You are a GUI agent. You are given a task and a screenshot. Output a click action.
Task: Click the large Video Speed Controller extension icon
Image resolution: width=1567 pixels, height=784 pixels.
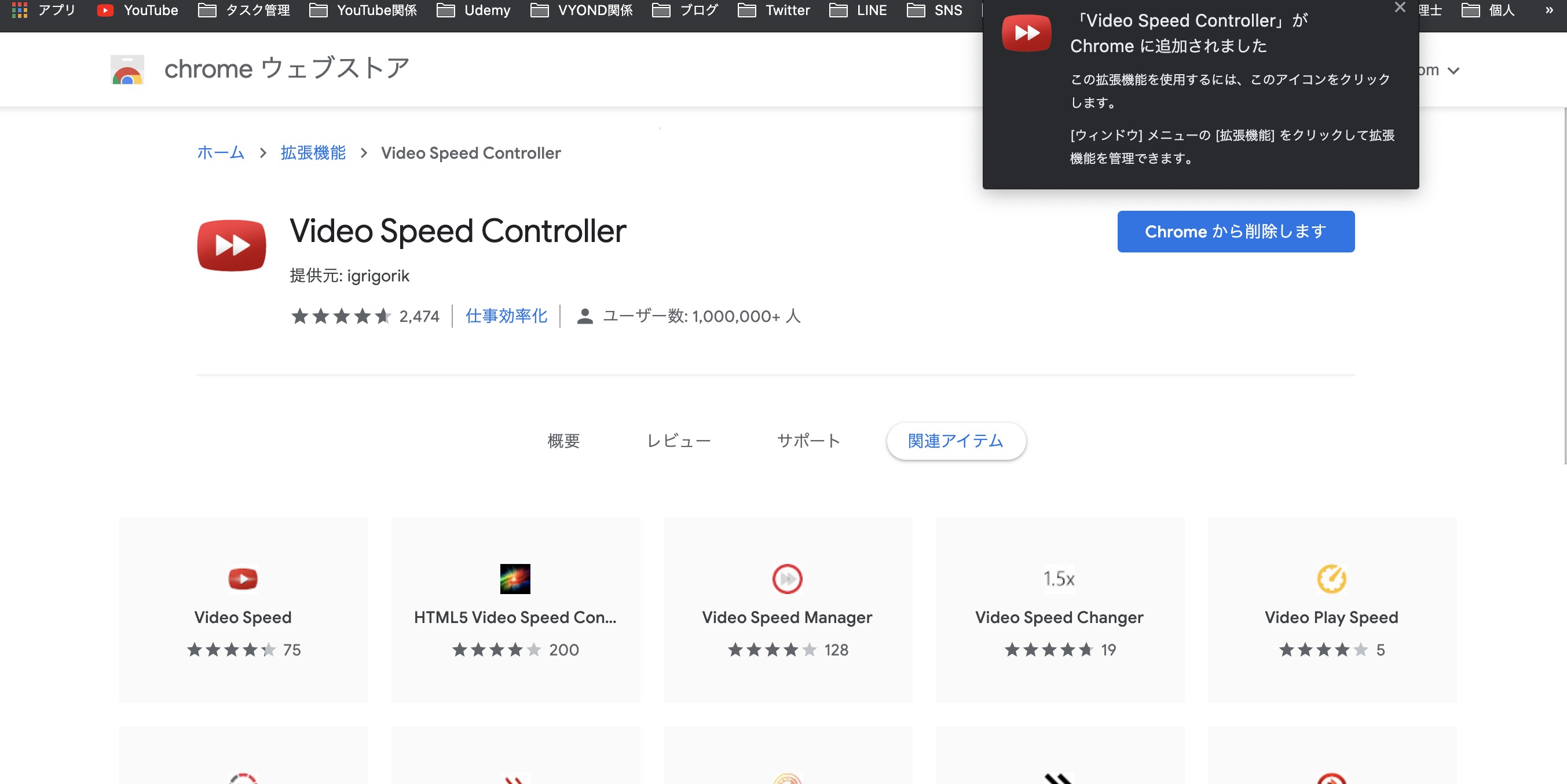[x=231, y=245]
